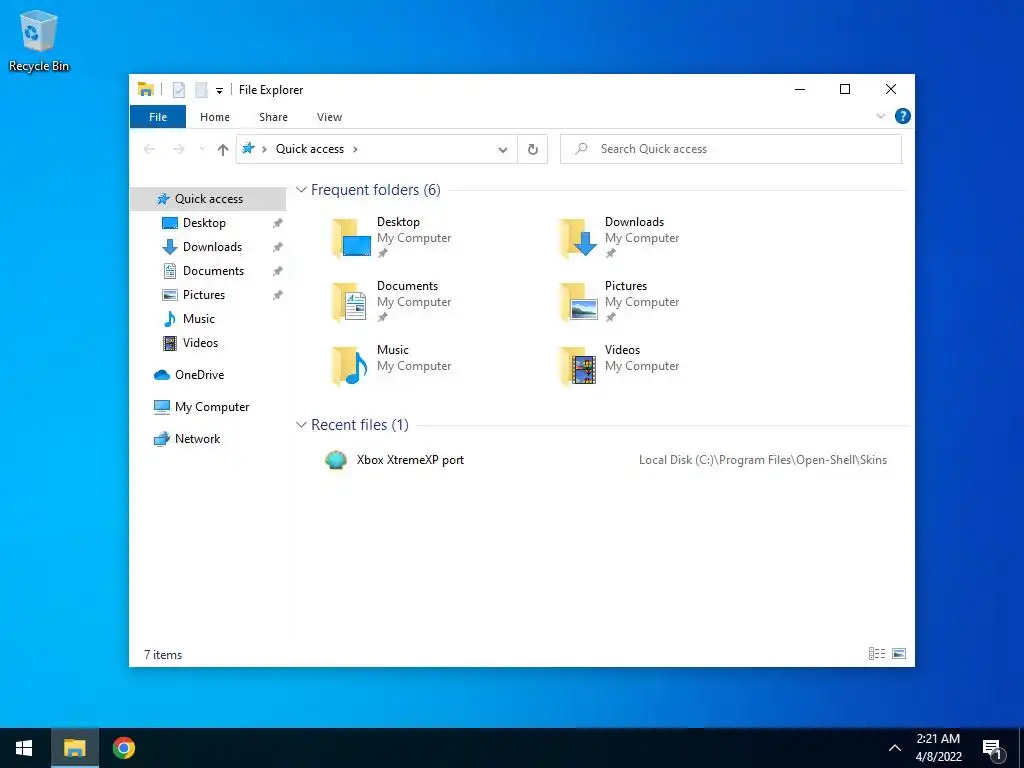1024x768 pixels.
Task: Click the Open-Shell\Skins path of recent file
Action: pos(763,460)
